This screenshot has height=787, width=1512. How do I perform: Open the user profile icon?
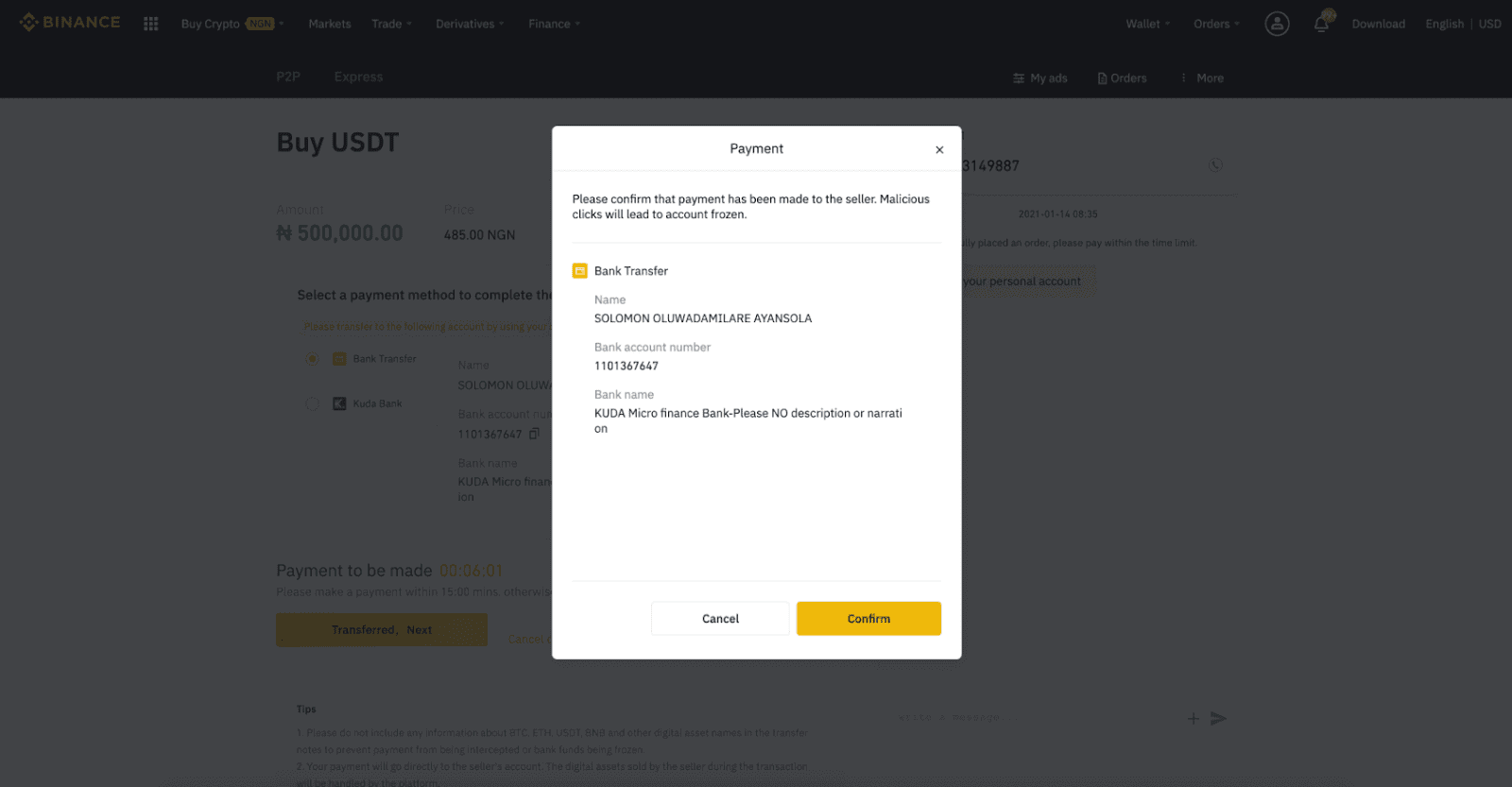[1277, 24]
